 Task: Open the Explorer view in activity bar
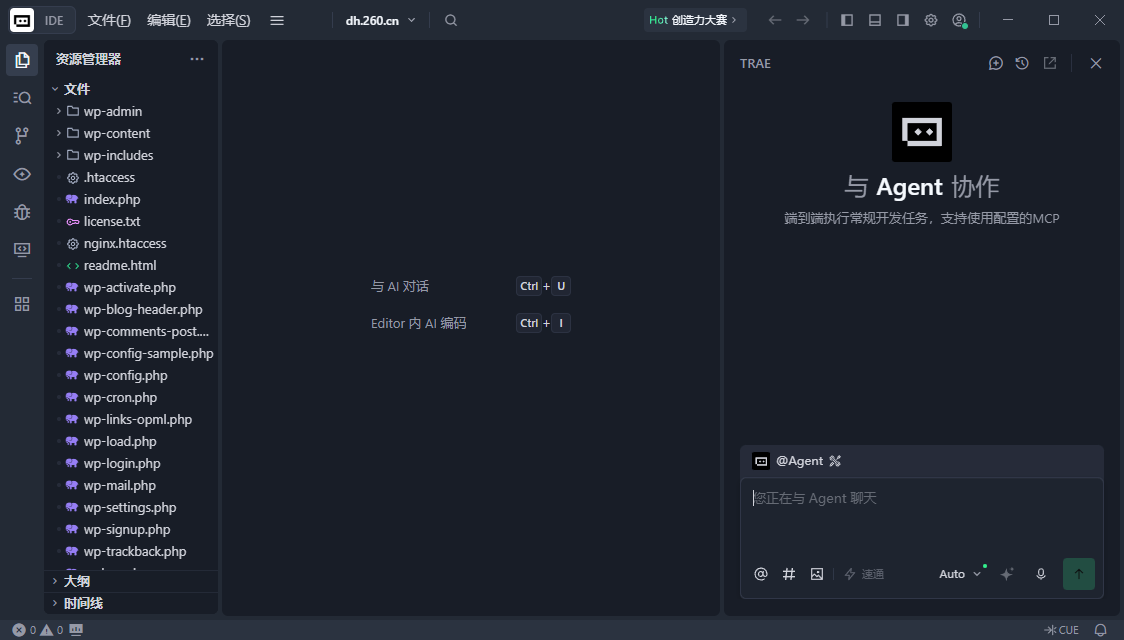point(22,60)
